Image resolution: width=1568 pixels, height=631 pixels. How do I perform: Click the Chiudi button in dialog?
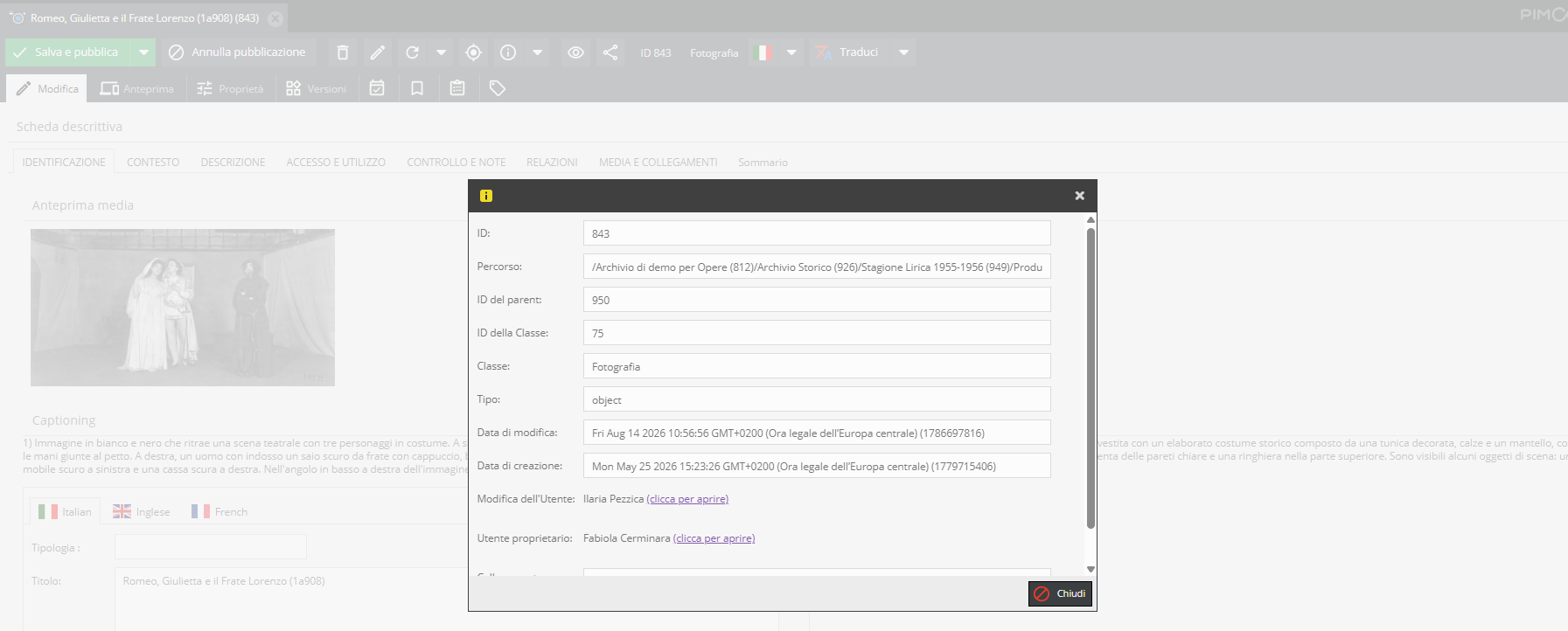pyautogui.click(x=1060, y=593)
